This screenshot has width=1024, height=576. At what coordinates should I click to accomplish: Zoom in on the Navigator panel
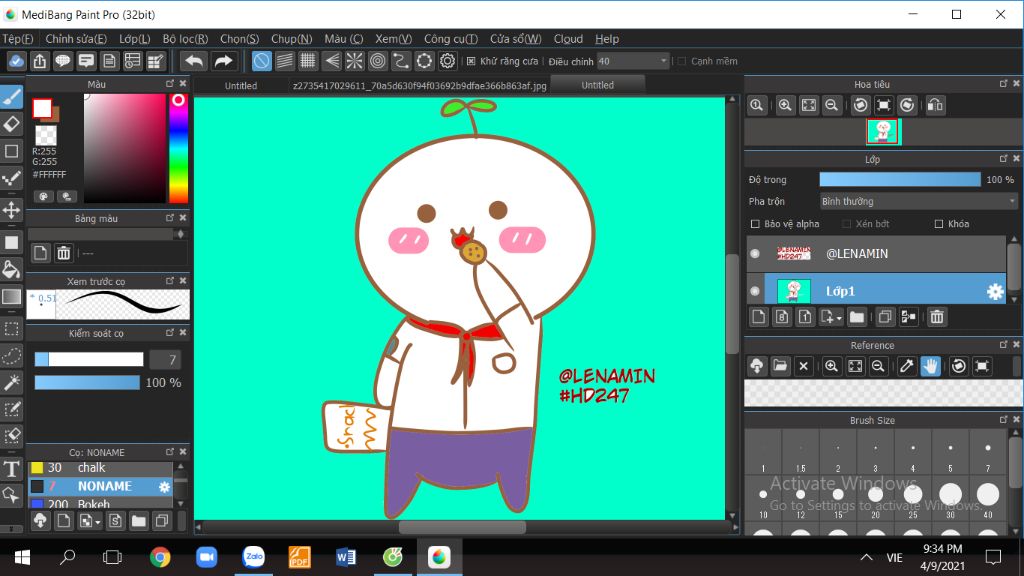[x=785, y=105]
